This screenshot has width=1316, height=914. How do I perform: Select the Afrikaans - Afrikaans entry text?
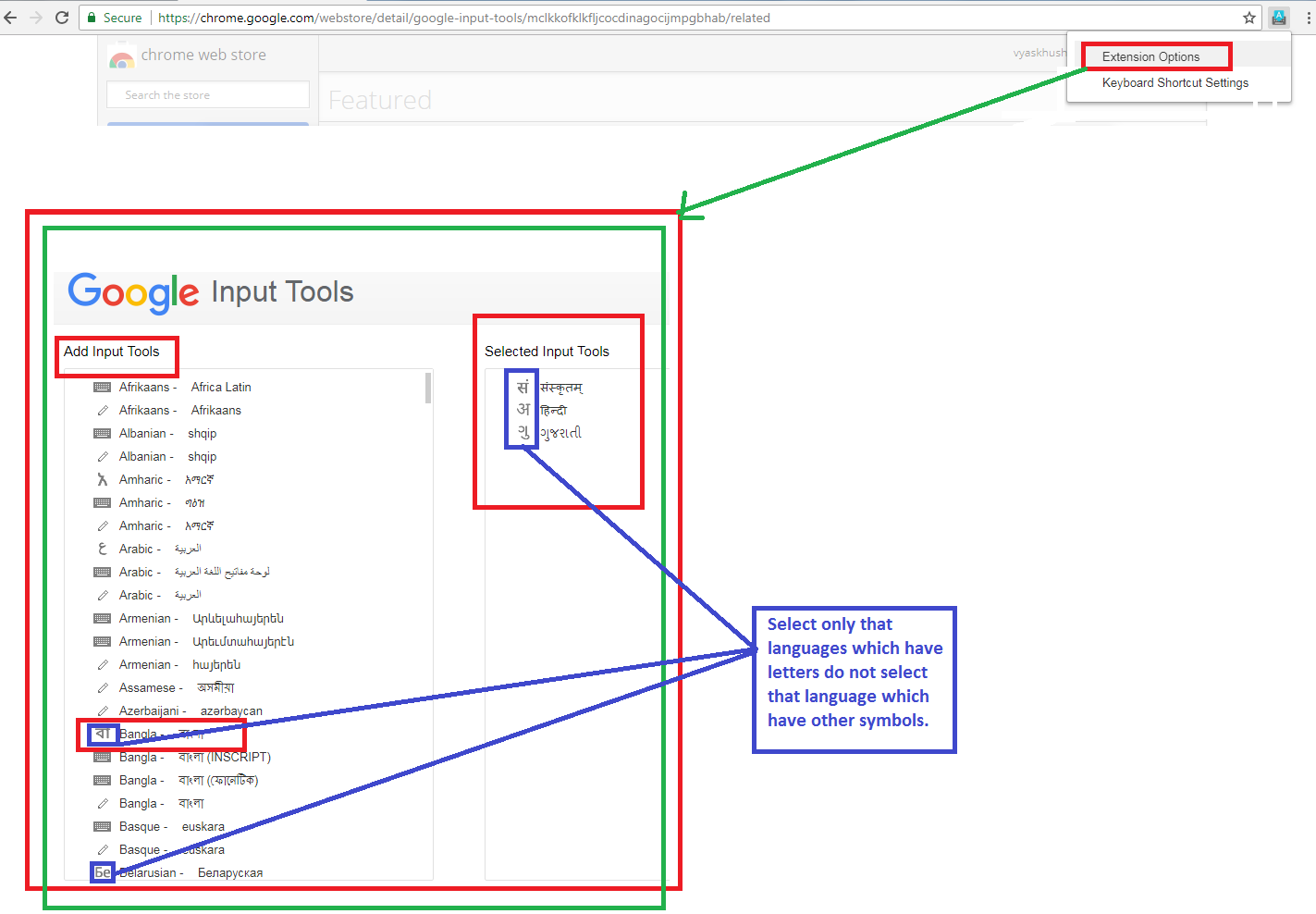coord(180,411)
